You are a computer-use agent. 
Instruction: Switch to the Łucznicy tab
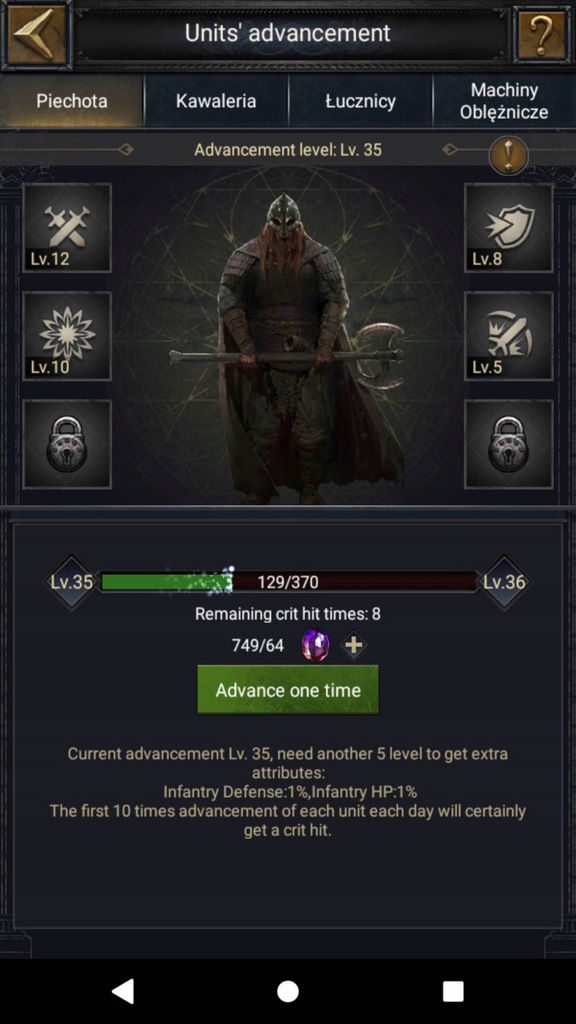[360, 101]
